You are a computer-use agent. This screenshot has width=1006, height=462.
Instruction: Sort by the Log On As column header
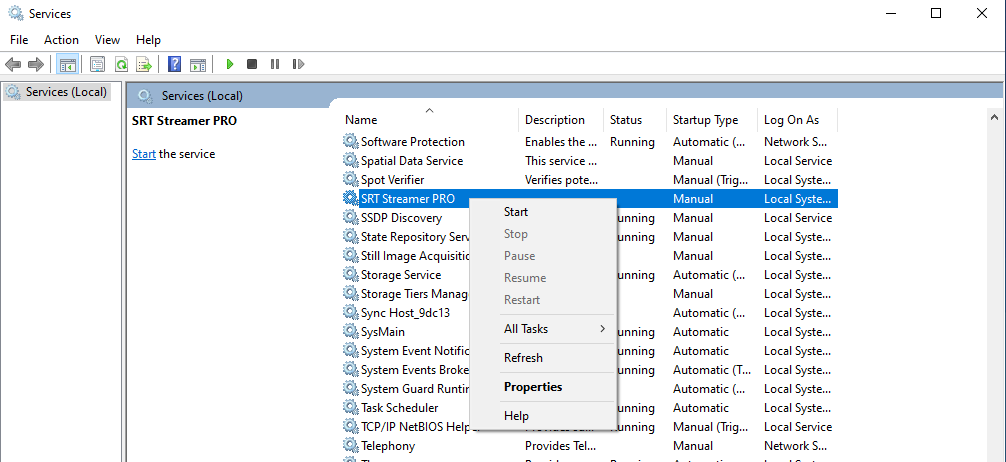(797, 119)
